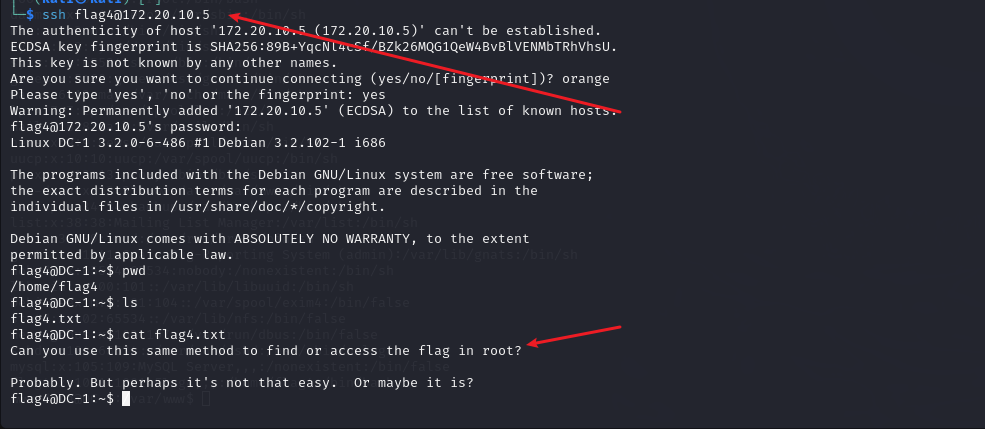The image size is (985, 429).
Task: Click the flag4.txt filename in ls output
Action: pyautogui.click(x=46, y=318)
